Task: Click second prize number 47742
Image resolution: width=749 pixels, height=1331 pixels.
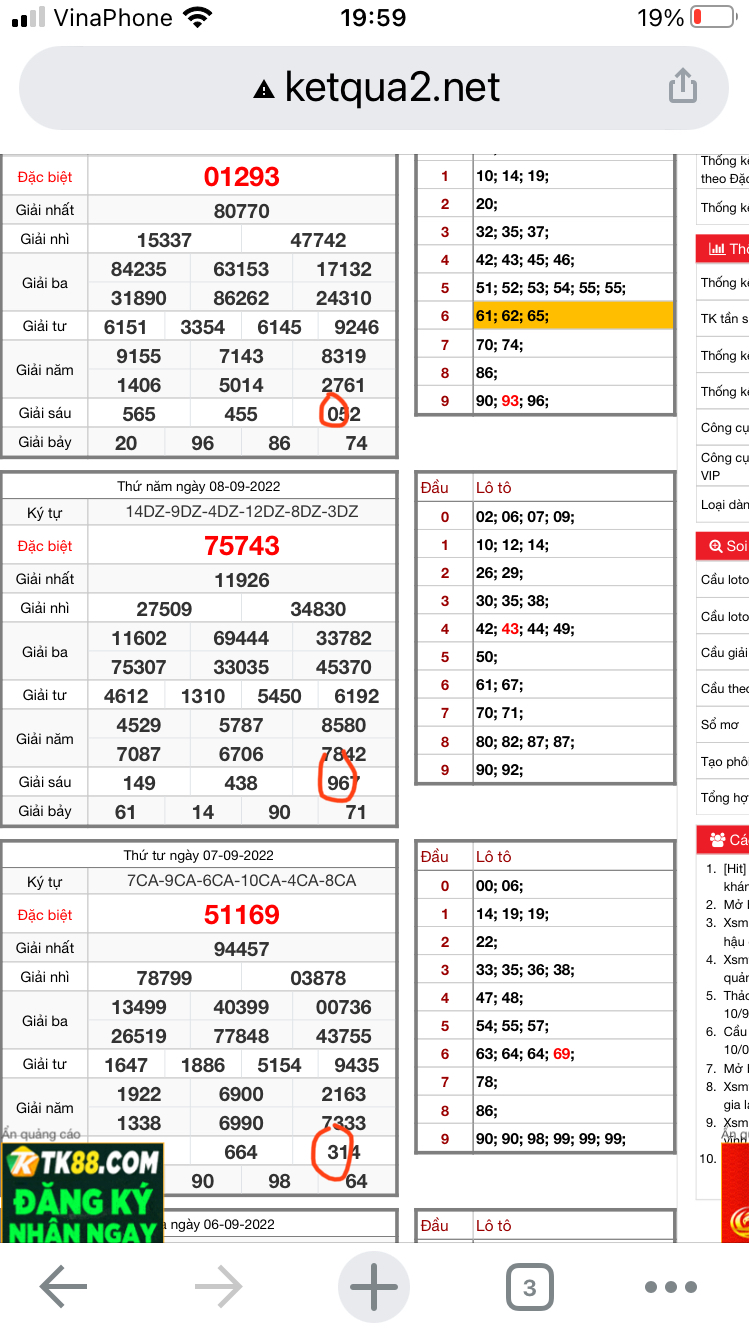Action: [319, 240]
